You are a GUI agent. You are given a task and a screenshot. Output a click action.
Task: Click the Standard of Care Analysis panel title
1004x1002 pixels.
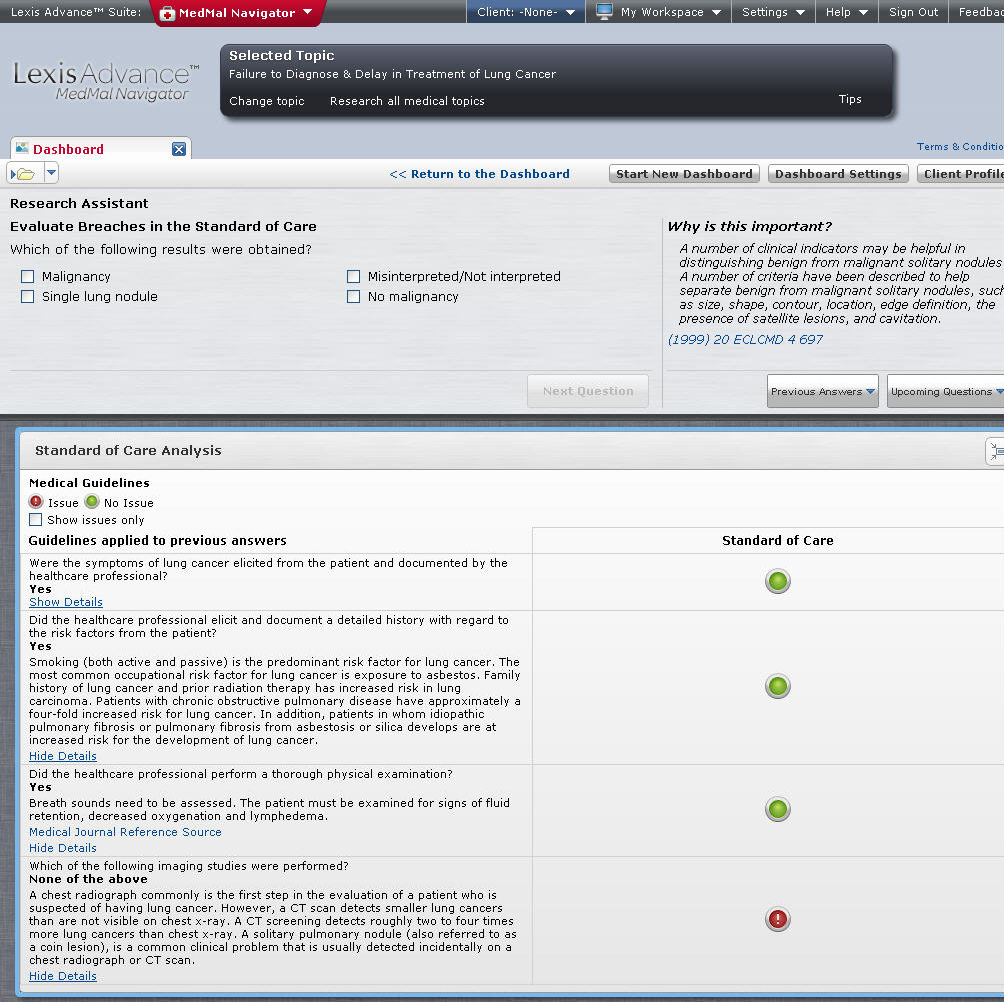(x=128, y=450)
